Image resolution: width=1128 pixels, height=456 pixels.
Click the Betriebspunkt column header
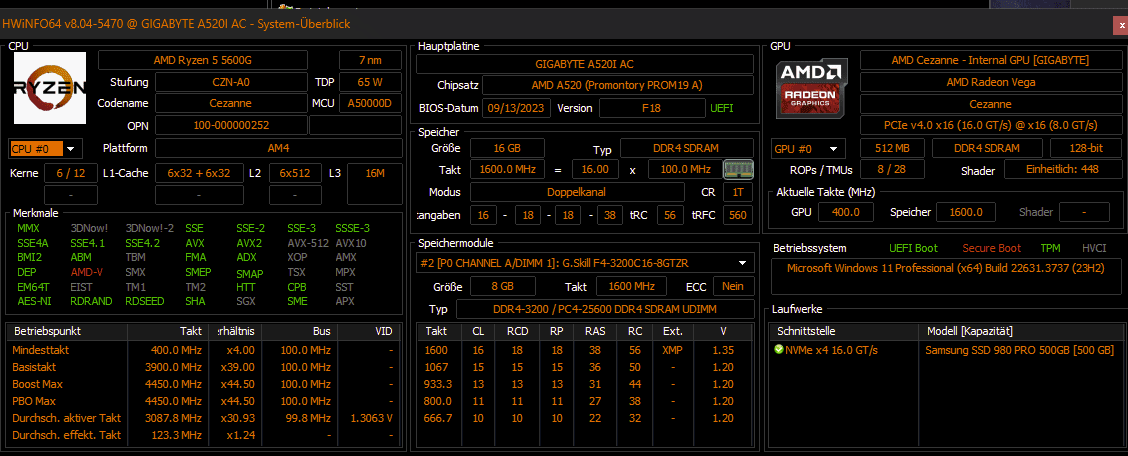pyautogui.click(x=67, y=331)
